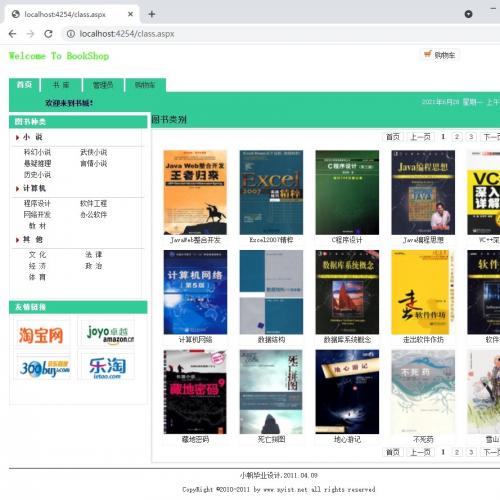Viewport: 500px width, 500px height.
Task: Open the 购物车 link beside cart icon
Action: (445, 55)
